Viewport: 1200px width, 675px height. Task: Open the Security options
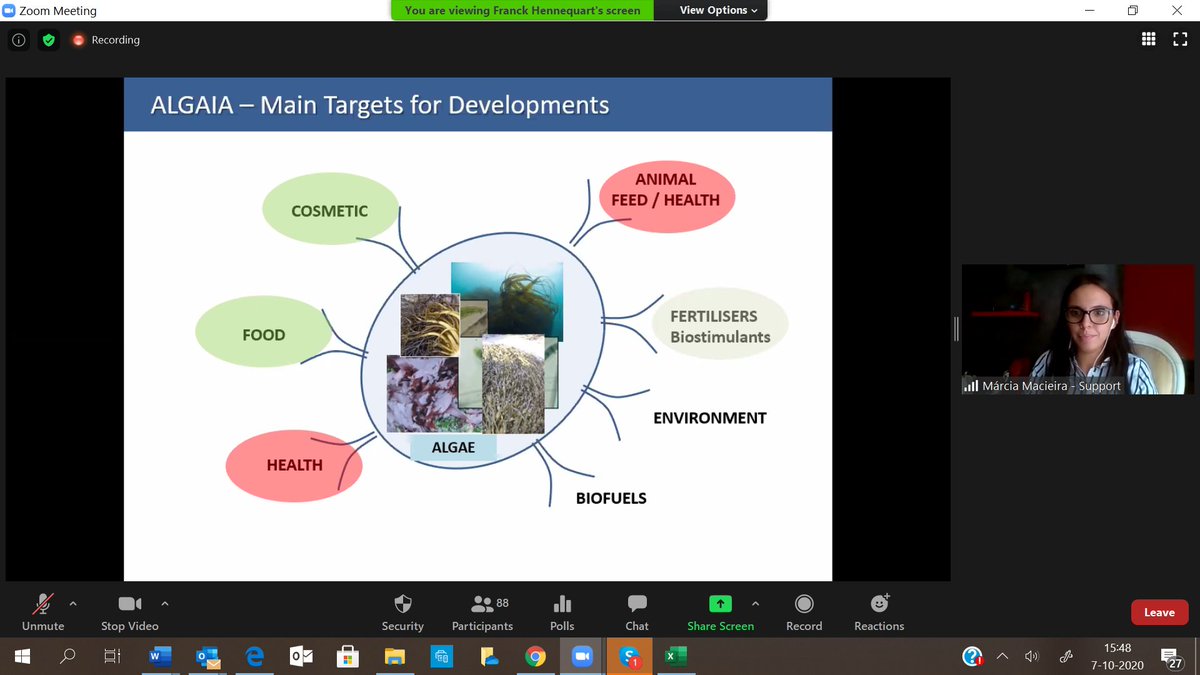point(402,611)
